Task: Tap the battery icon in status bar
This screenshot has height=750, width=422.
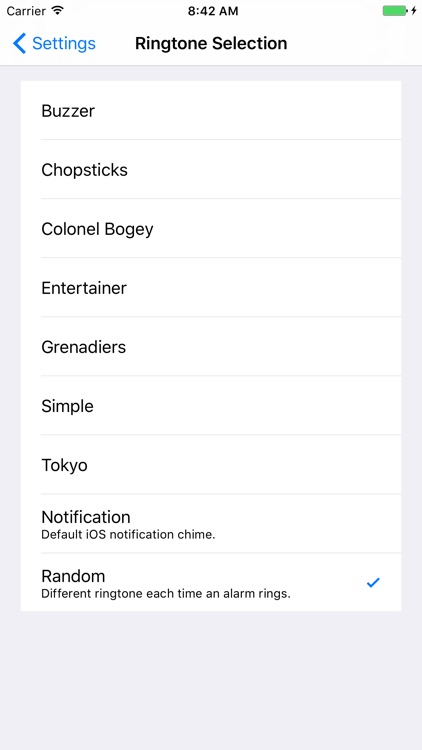Action: coord(395,11)
